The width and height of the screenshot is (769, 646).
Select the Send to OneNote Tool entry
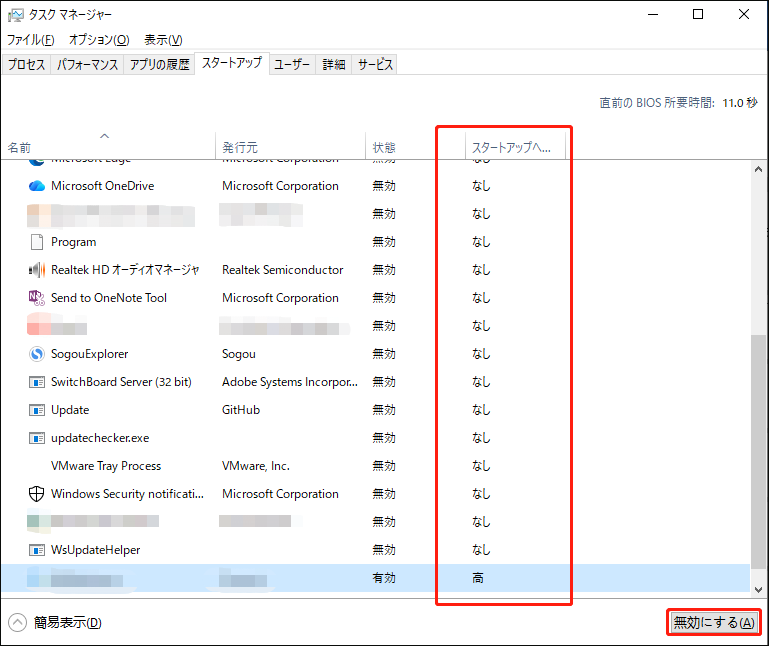(109, 298)
